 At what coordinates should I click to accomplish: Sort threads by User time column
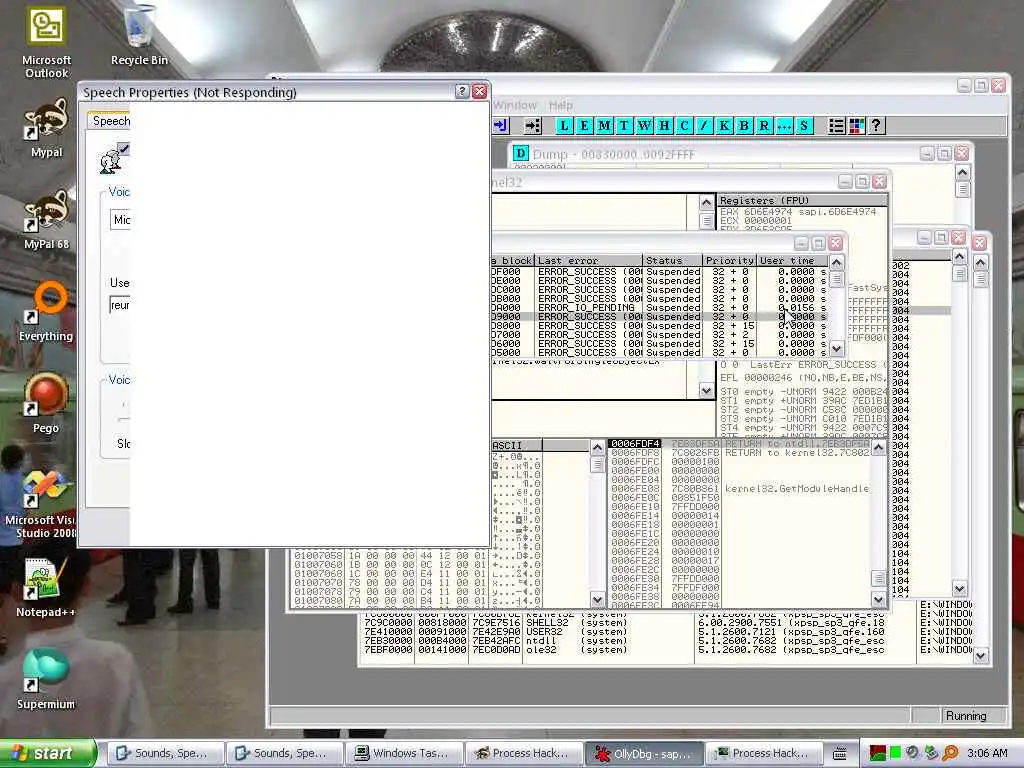click(x=792, y=261)
